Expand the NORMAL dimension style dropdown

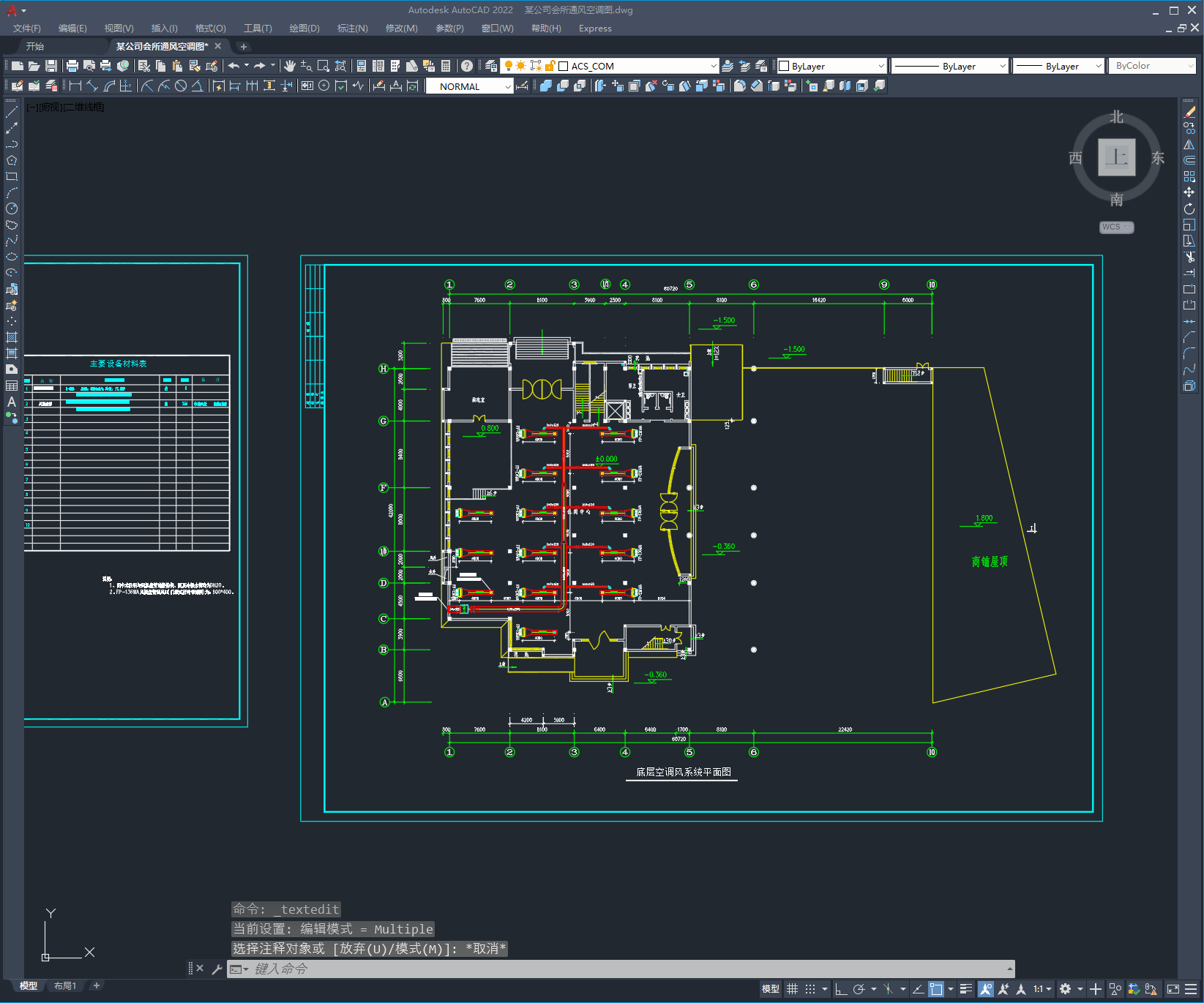point(507,86)
